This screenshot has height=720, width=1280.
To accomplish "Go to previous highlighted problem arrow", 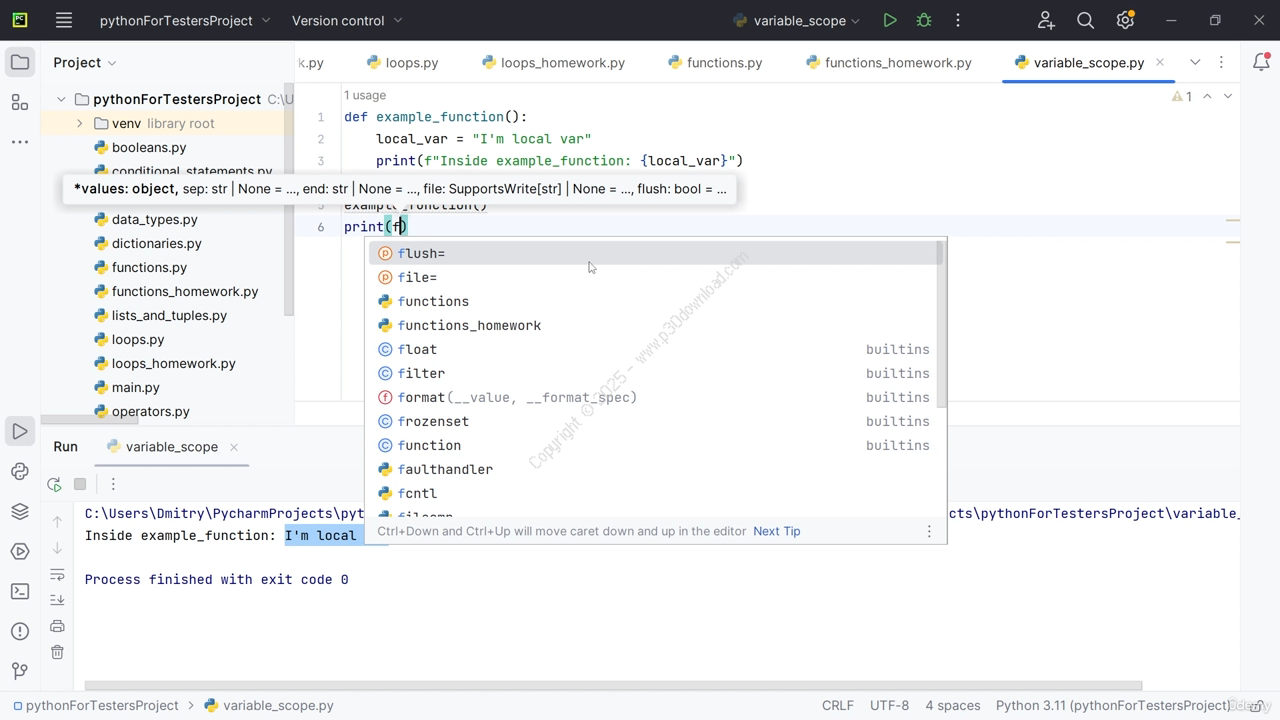I will [x=1207, y=96].
